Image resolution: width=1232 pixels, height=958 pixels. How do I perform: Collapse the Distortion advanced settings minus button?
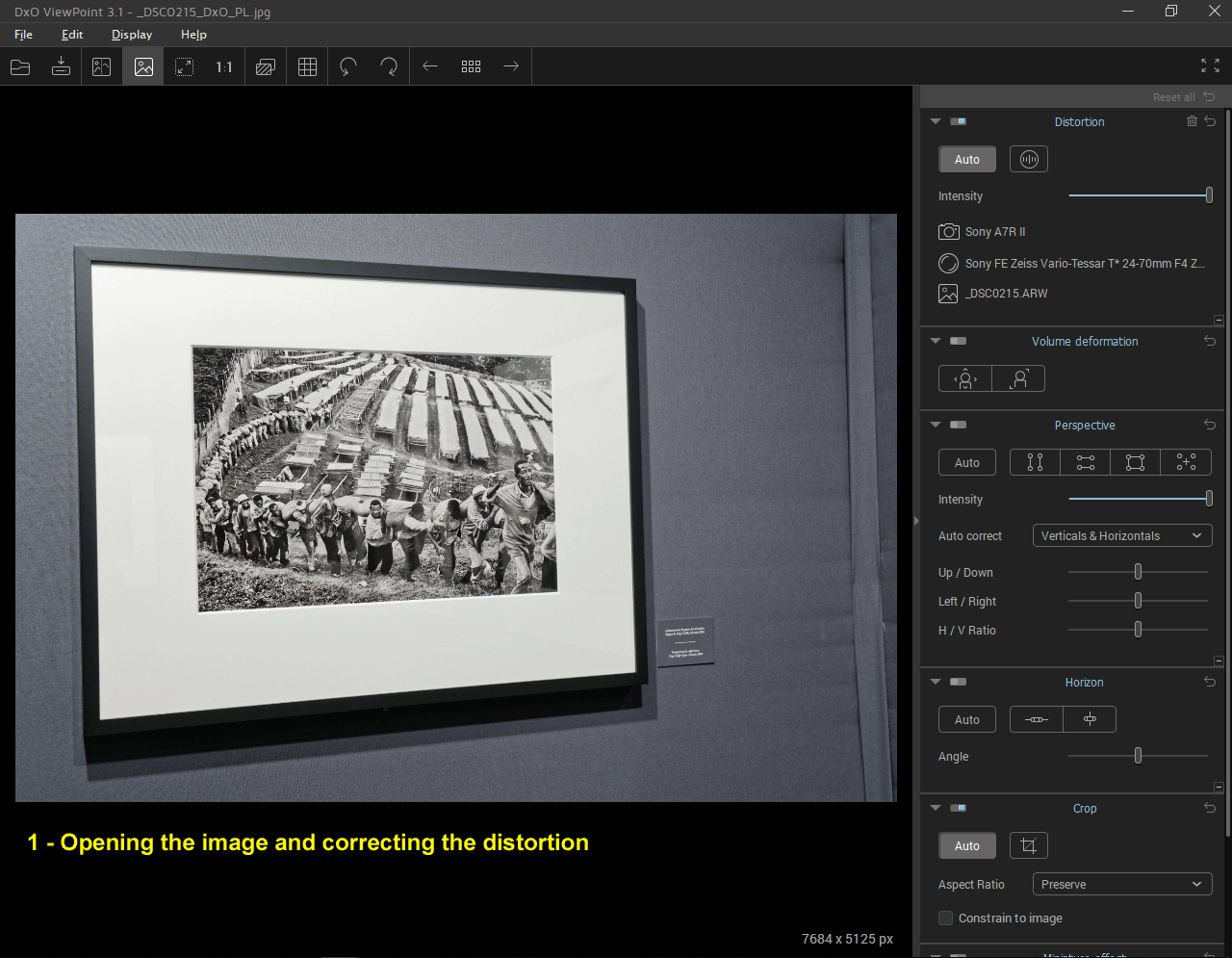point(1219,321)
